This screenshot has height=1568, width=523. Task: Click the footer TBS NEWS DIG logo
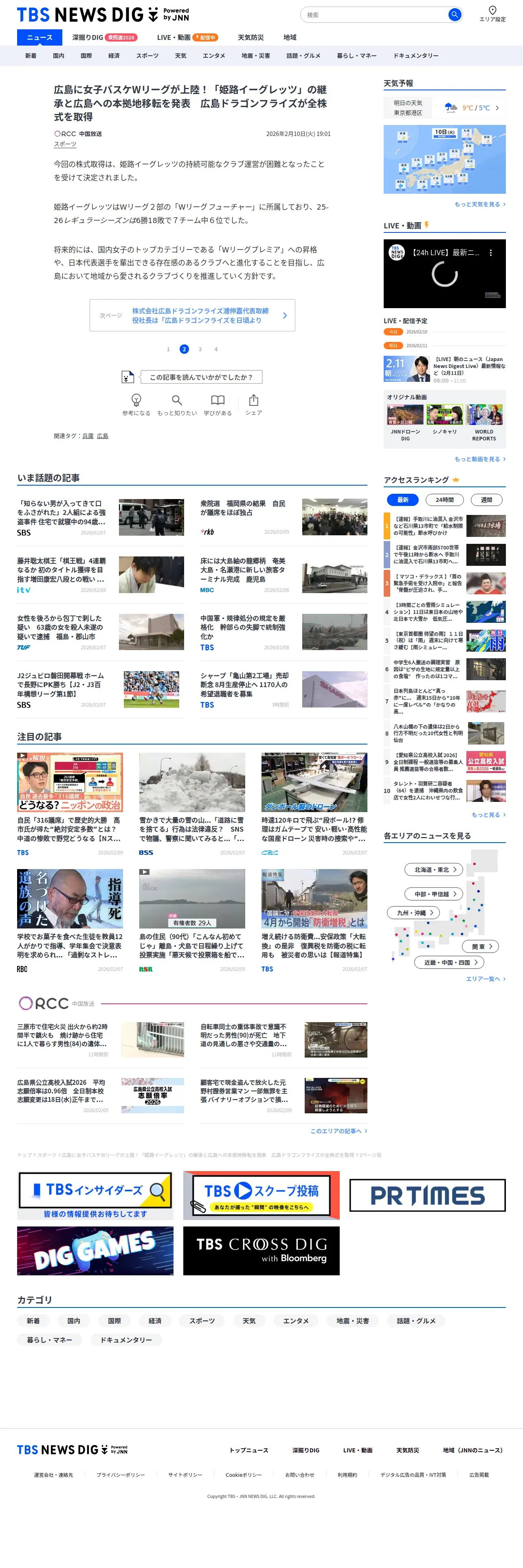pos(73,1449)
